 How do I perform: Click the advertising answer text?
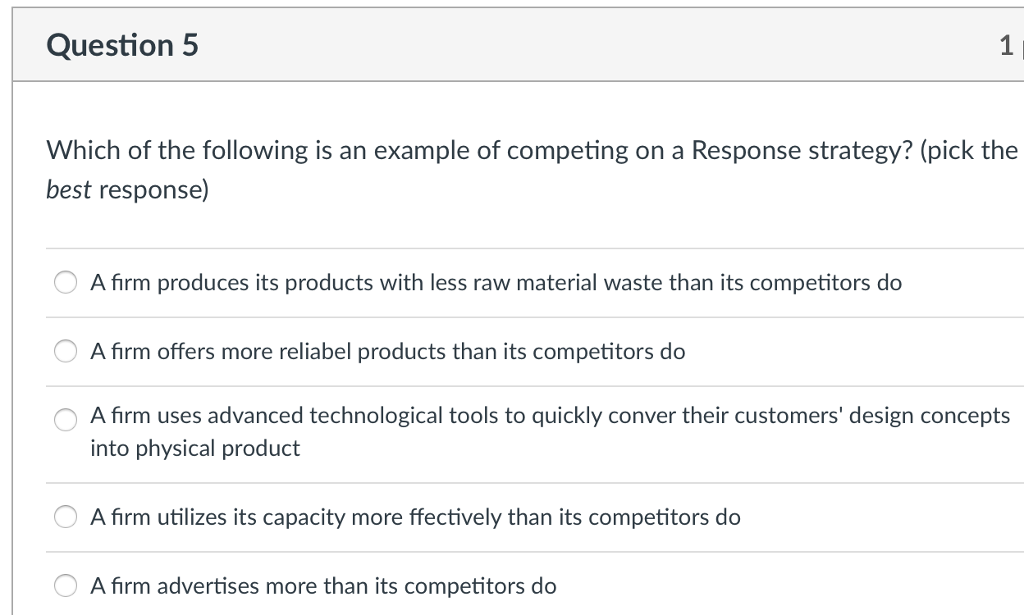[x=324, y=586]
